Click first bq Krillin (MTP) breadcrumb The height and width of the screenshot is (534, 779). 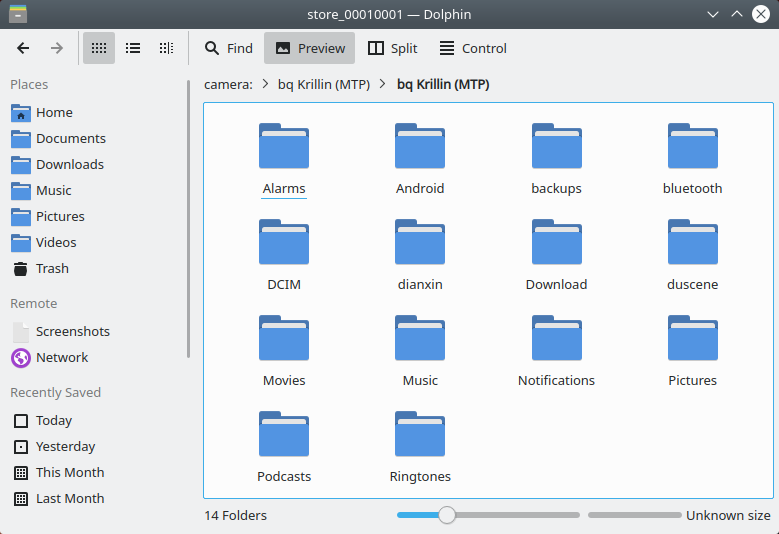pos(323,85)
